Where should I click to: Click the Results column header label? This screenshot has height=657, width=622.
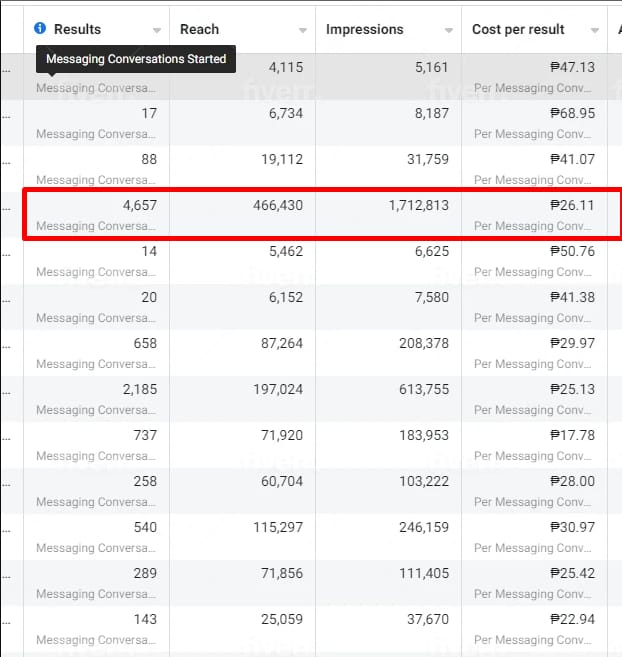(x=77, y=30)
